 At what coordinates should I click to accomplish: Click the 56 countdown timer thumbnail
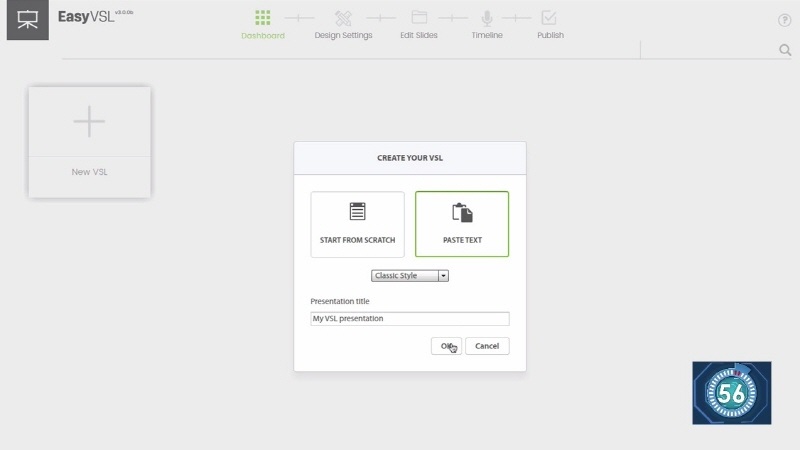click(x=732, y=393)
